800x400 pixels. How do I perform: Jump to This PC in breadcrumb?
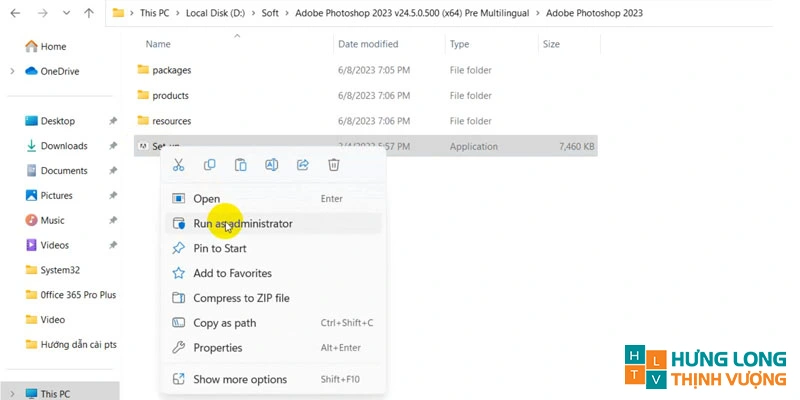155,13
